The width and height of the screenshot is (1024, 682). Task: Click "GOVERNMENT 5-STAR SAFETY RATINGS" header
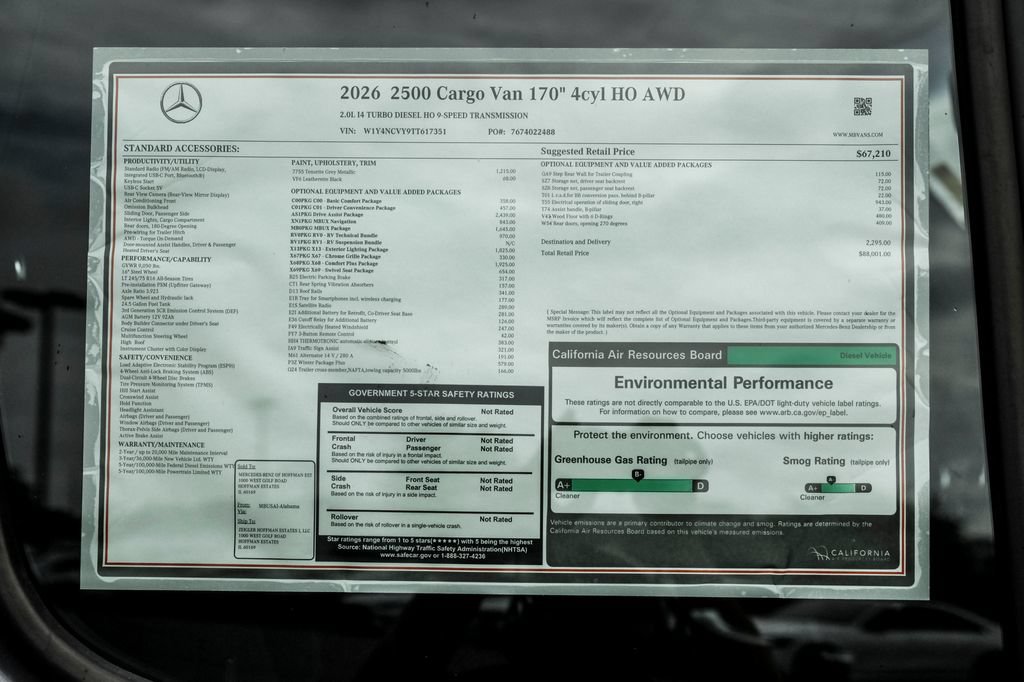431,394
